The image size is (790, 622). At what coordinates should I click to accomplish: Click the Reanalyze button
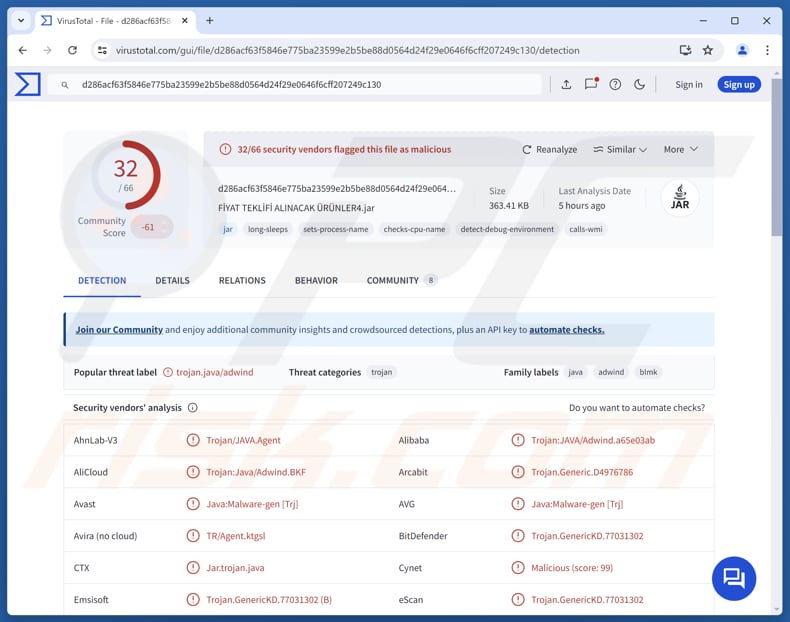[x=549, y=149]
